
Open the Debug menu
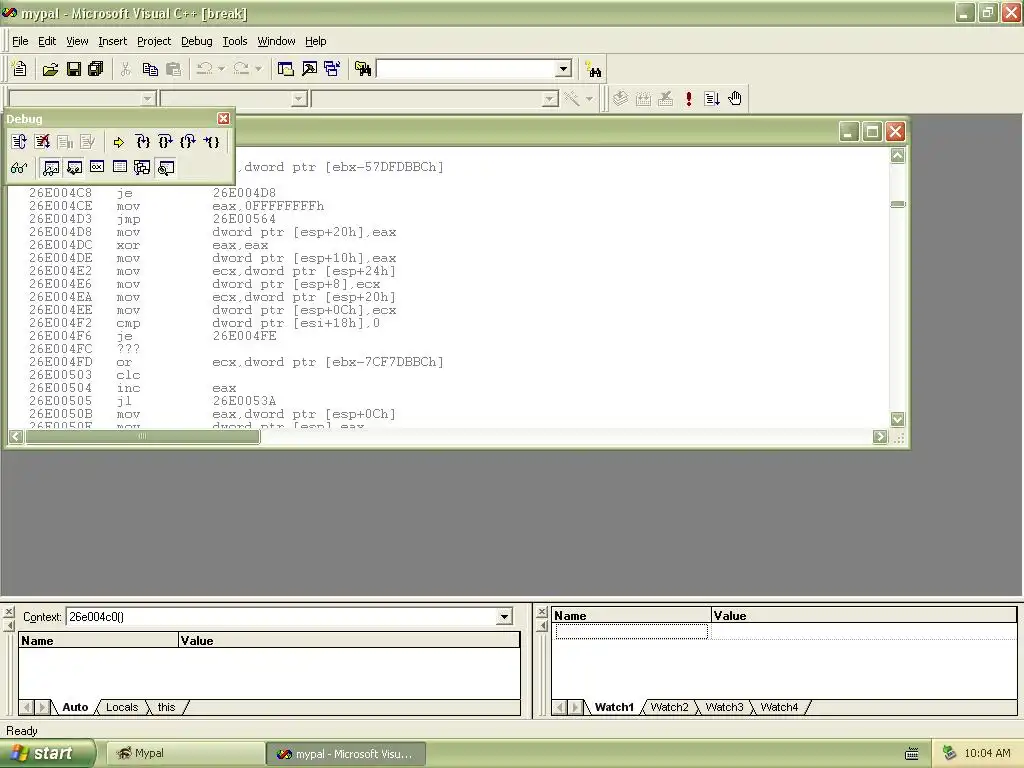(x=197, y=41)
